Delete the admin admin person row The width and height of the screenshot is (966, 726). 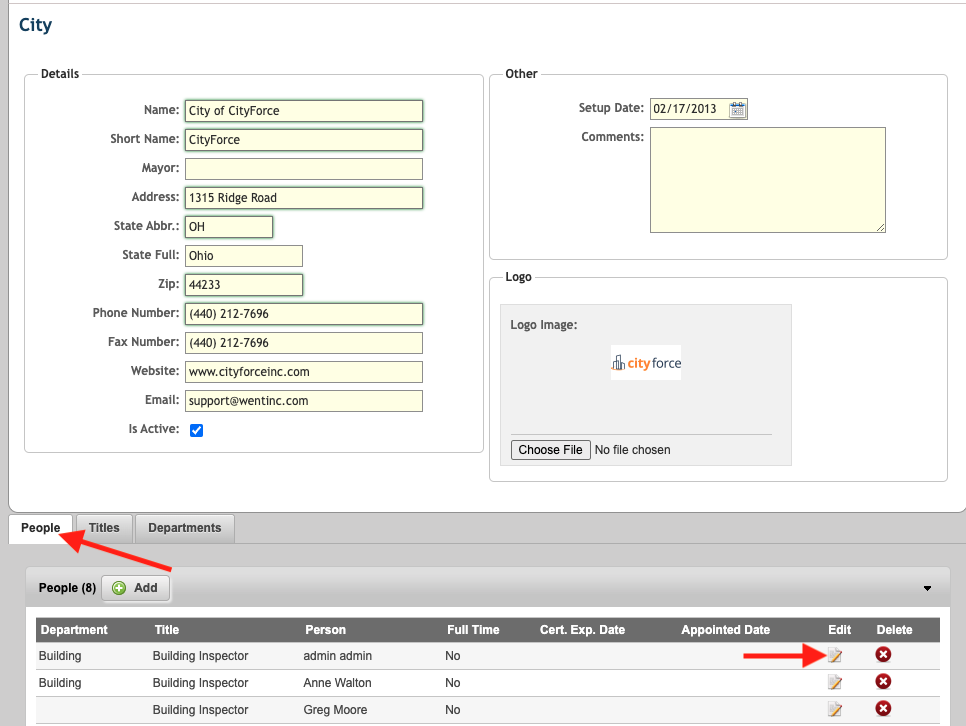(883, 655)
